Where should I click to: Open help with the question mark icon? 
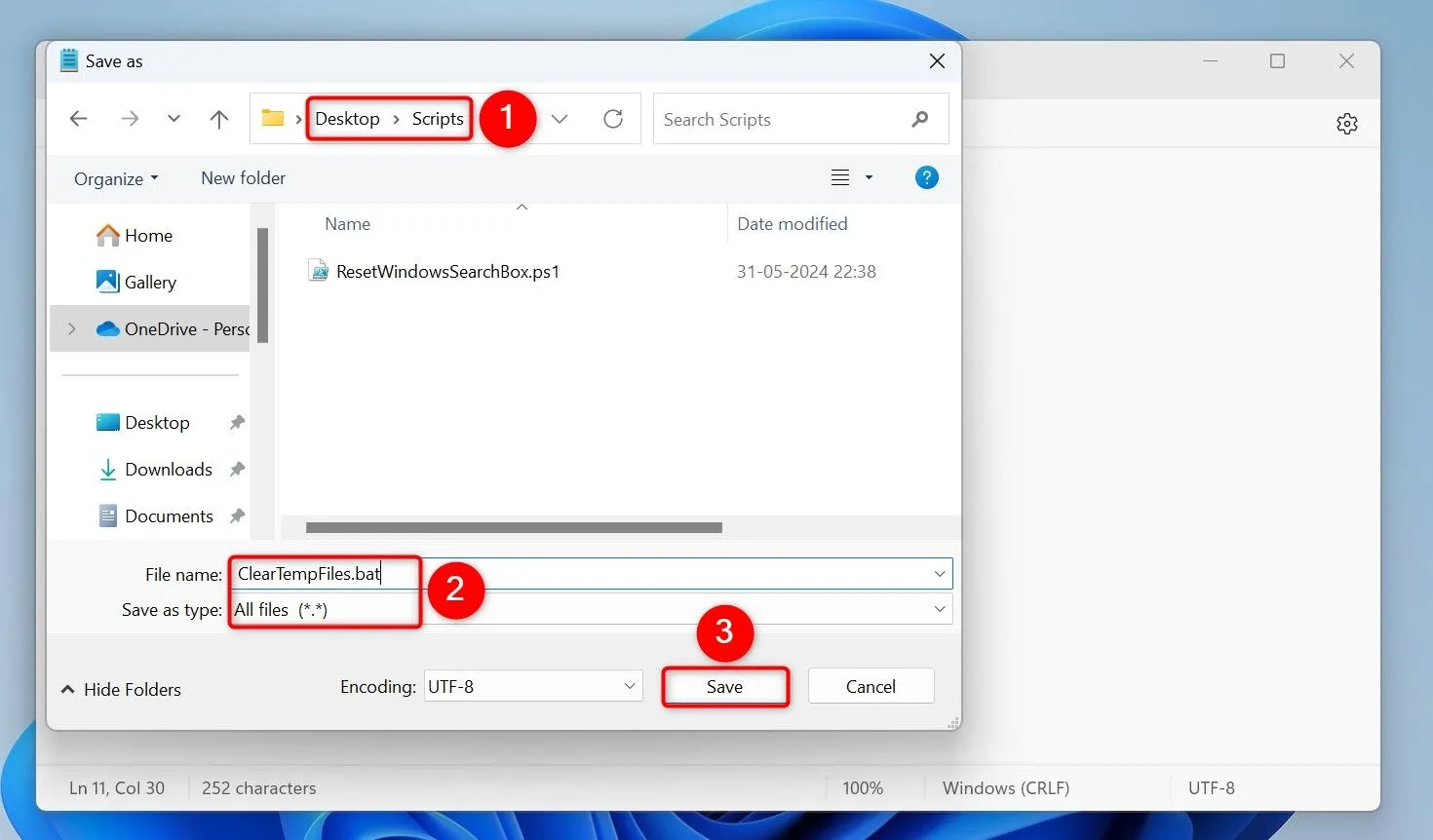tap(926, 176)
